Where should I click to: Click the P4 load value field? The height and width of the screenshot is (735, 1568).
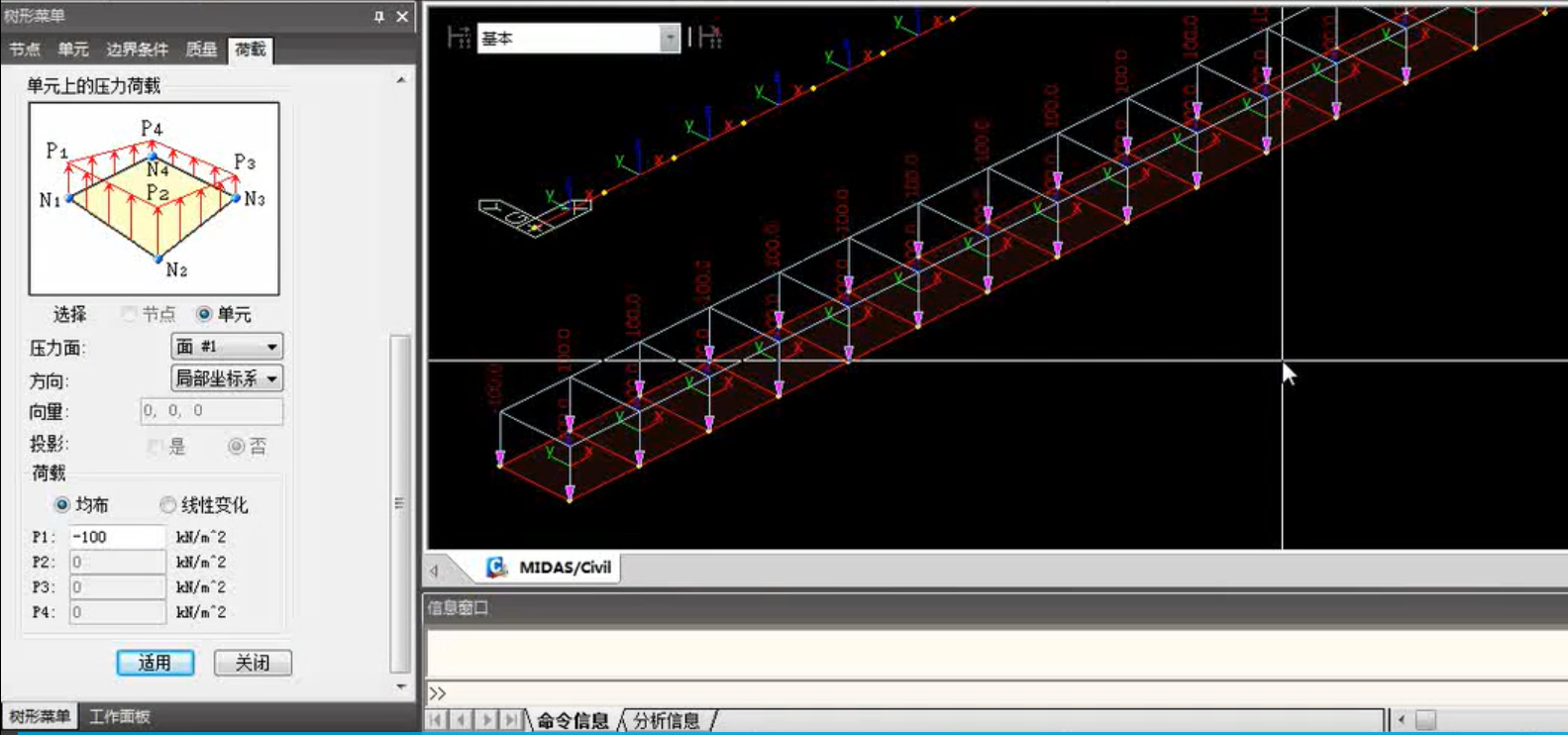coord(117,612)
